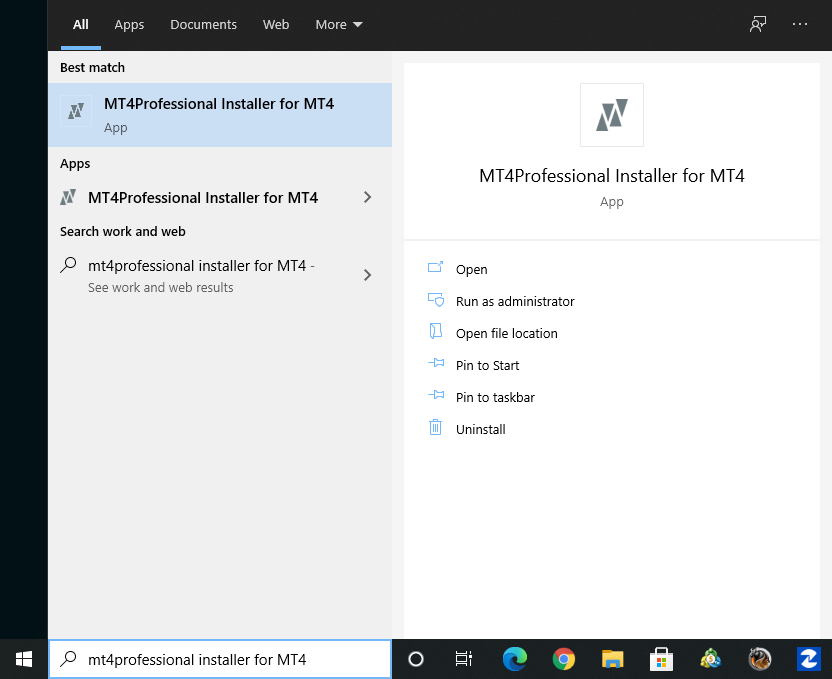832x679 pixels.
Task: Choose Pin to Start
Action: pyautogui.click(x=487, y=365)
